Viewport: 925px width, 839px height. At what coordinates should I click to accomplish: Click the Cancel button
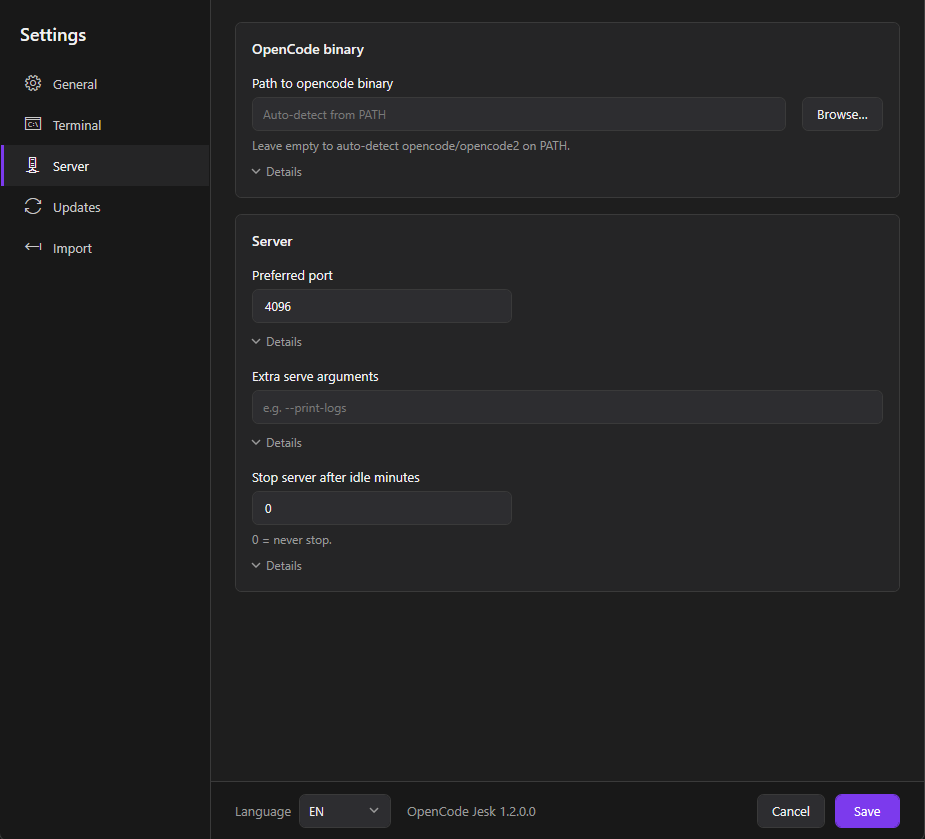(790, 811)
